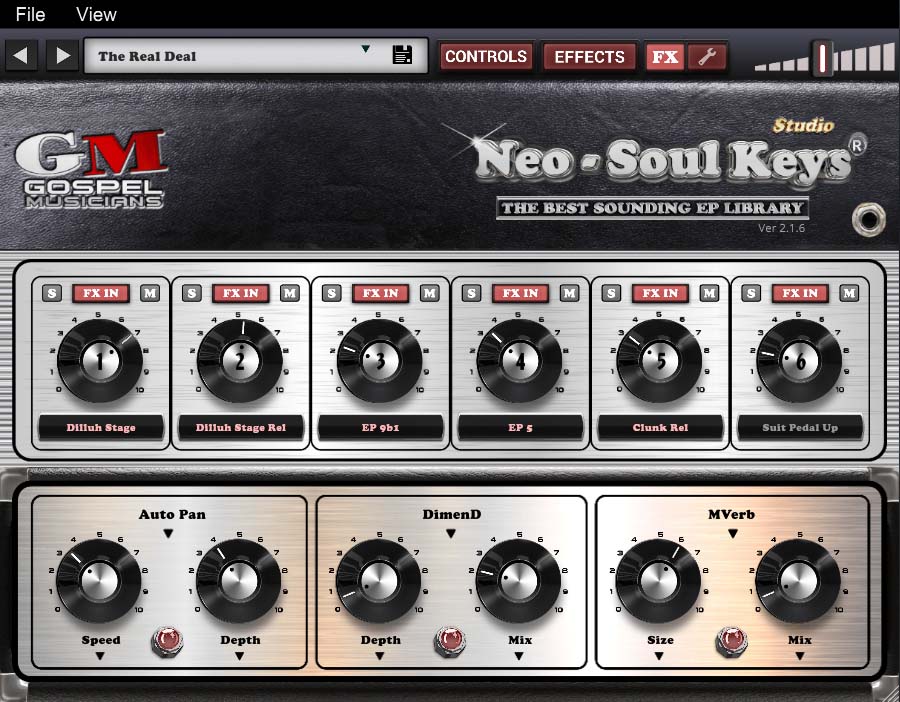Open the DimenD Mix parameter arrow
The height and width of the screenshot is (702, 900).
point(519,656)
